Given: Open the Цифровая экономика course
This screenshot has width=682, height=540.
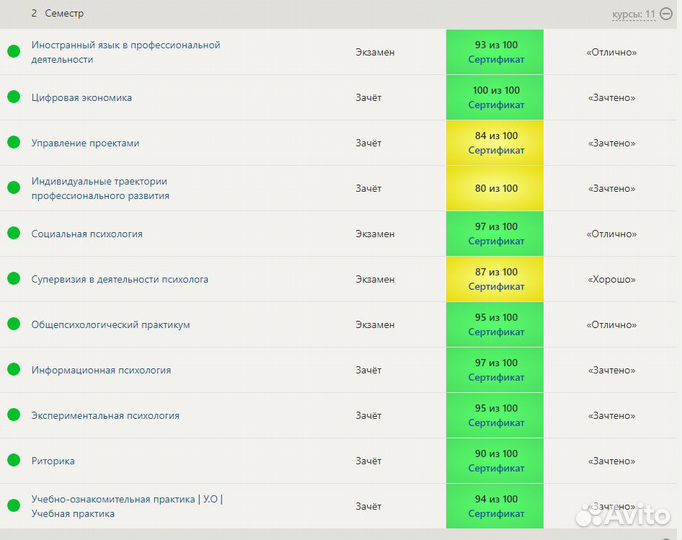Looking at the screenshot, I should coord(82,98).
